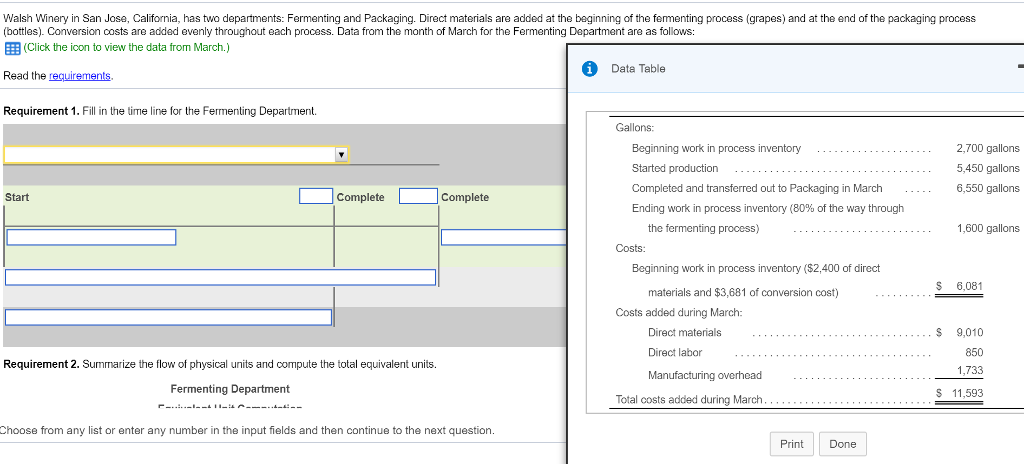This screenshot has height=464, width=1024.
Task: Click the 'Costs:' section heading
Action: pyautogui.click(x=631, y=248)
